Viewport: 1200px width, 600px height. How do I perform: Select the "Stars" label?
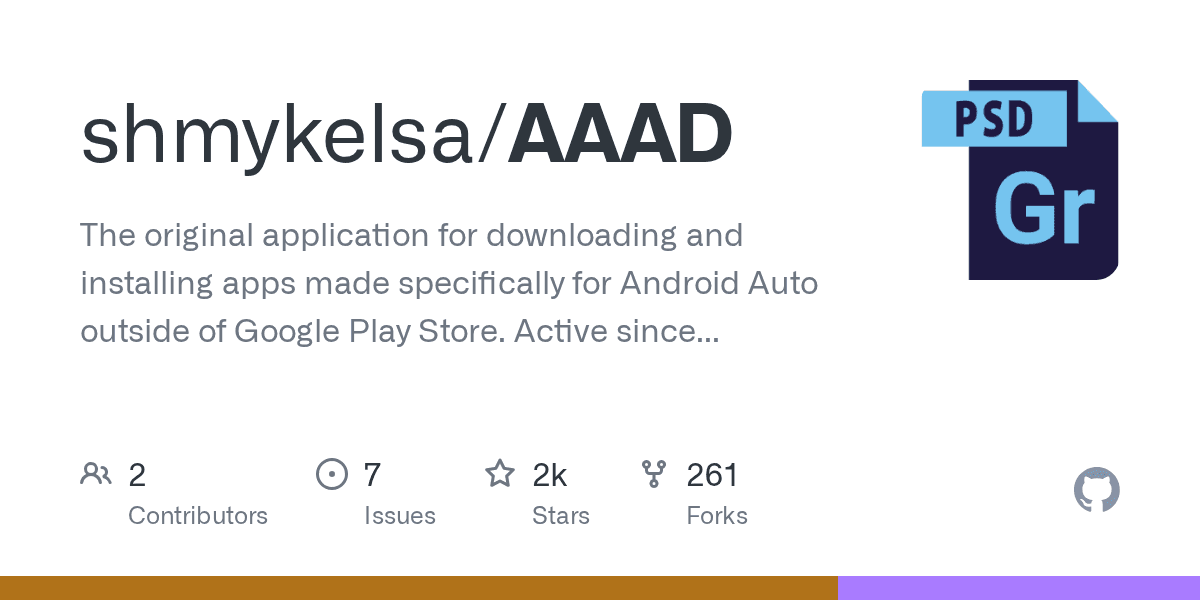coord(561,516)
